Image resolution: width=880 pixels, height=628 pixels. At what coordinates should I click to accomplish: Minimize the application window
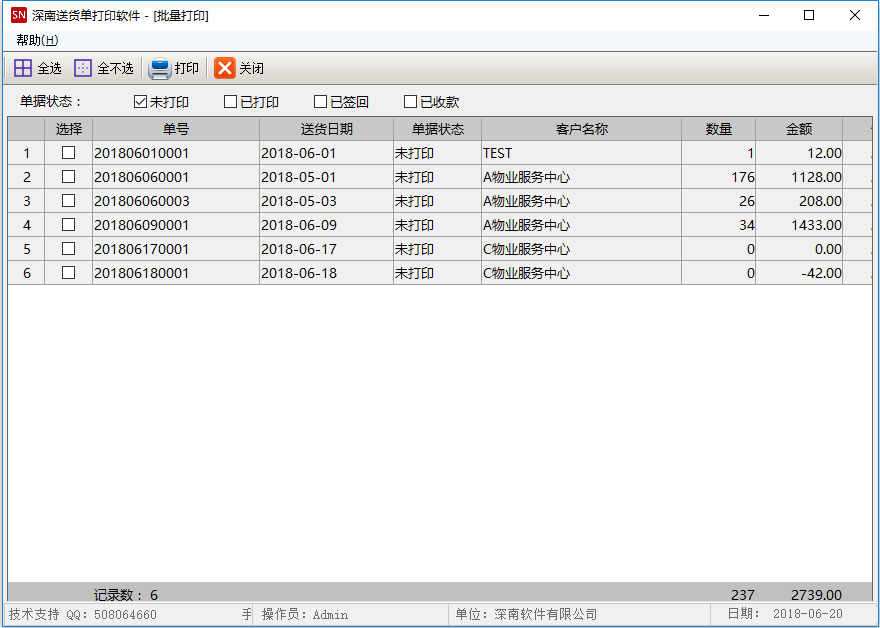click(x=763, y=15)
